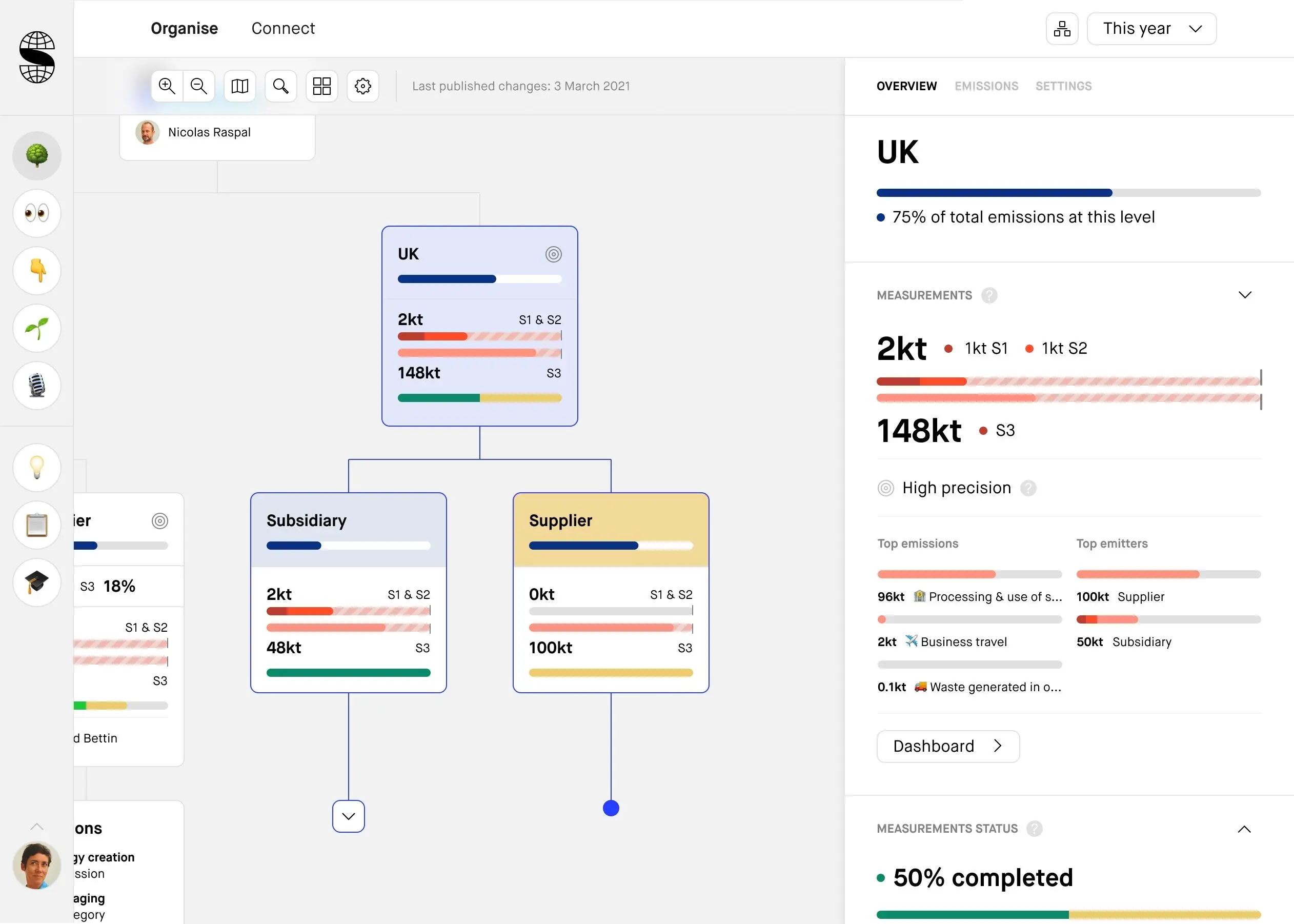Click the org hierarchy icon button

point(1061,28)
